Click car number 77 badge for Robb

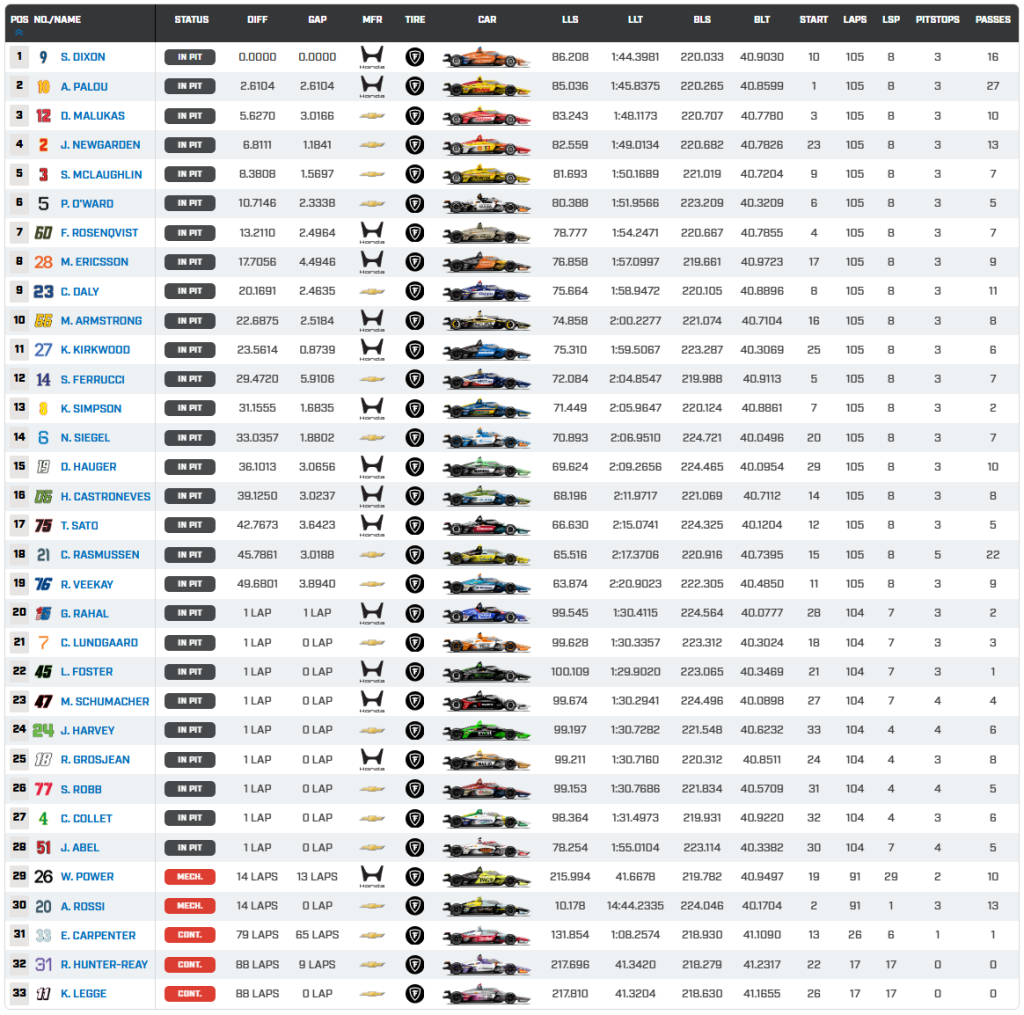click(43, 789)
